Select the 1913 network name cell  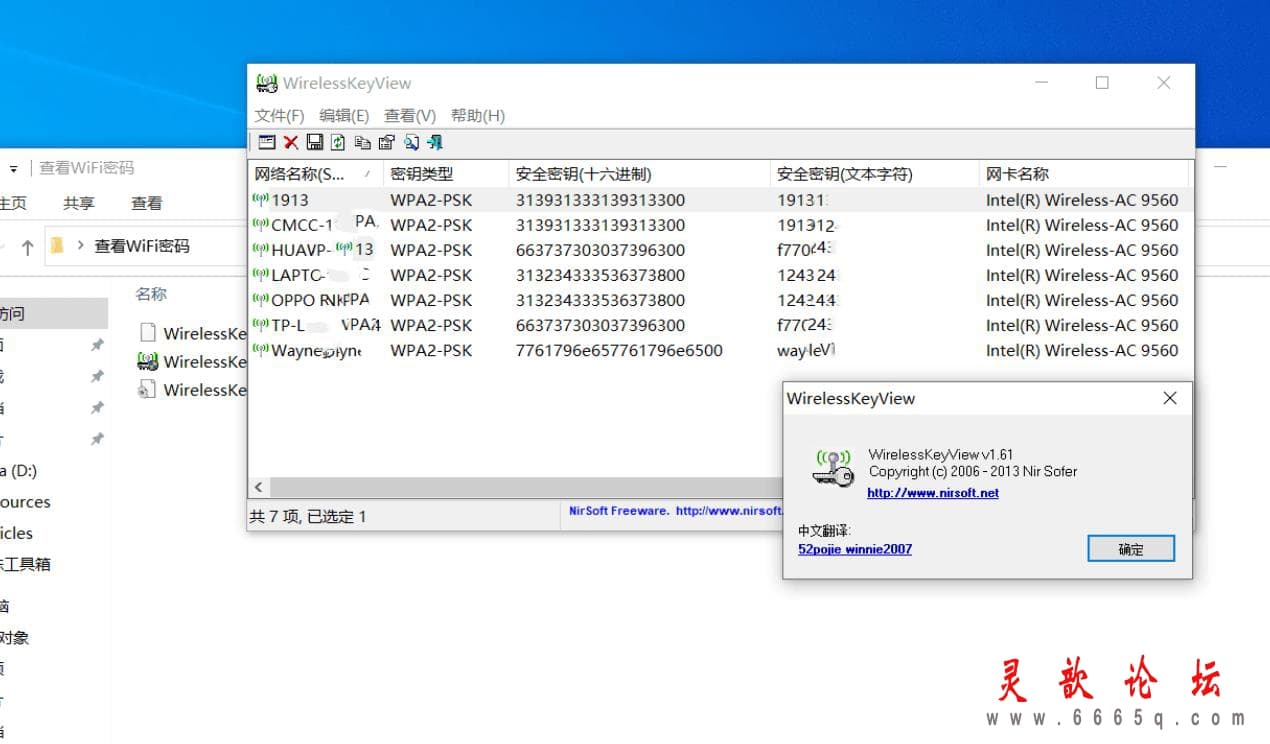[x=290, y=199]
